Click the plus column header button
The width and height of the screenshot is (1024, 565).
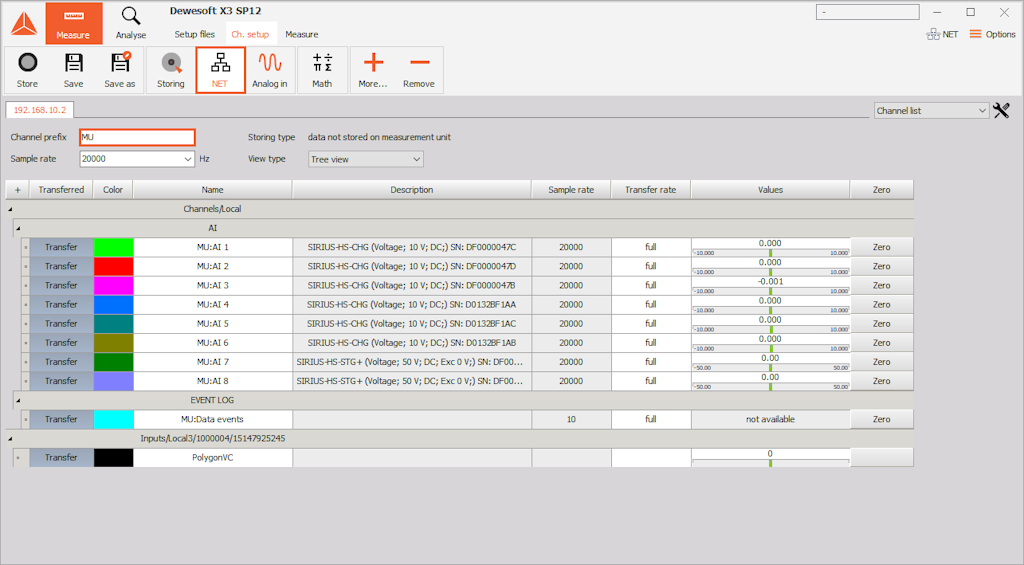pyautogui.click(x=18, y=189)
